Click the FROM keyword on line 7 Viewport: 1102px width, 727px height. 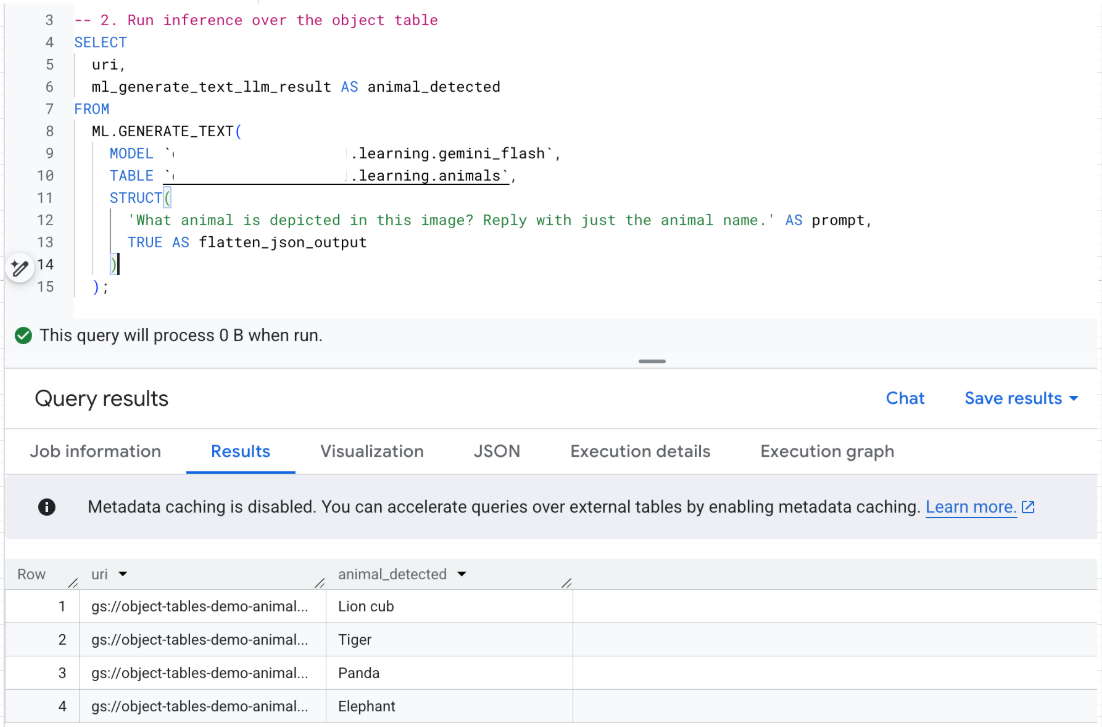pos(91,109)
